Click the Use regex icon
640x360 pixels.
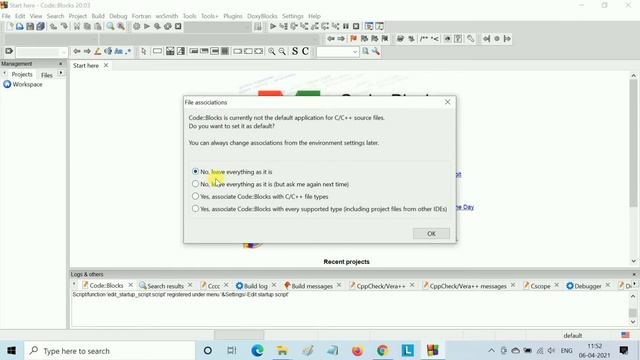128,51
